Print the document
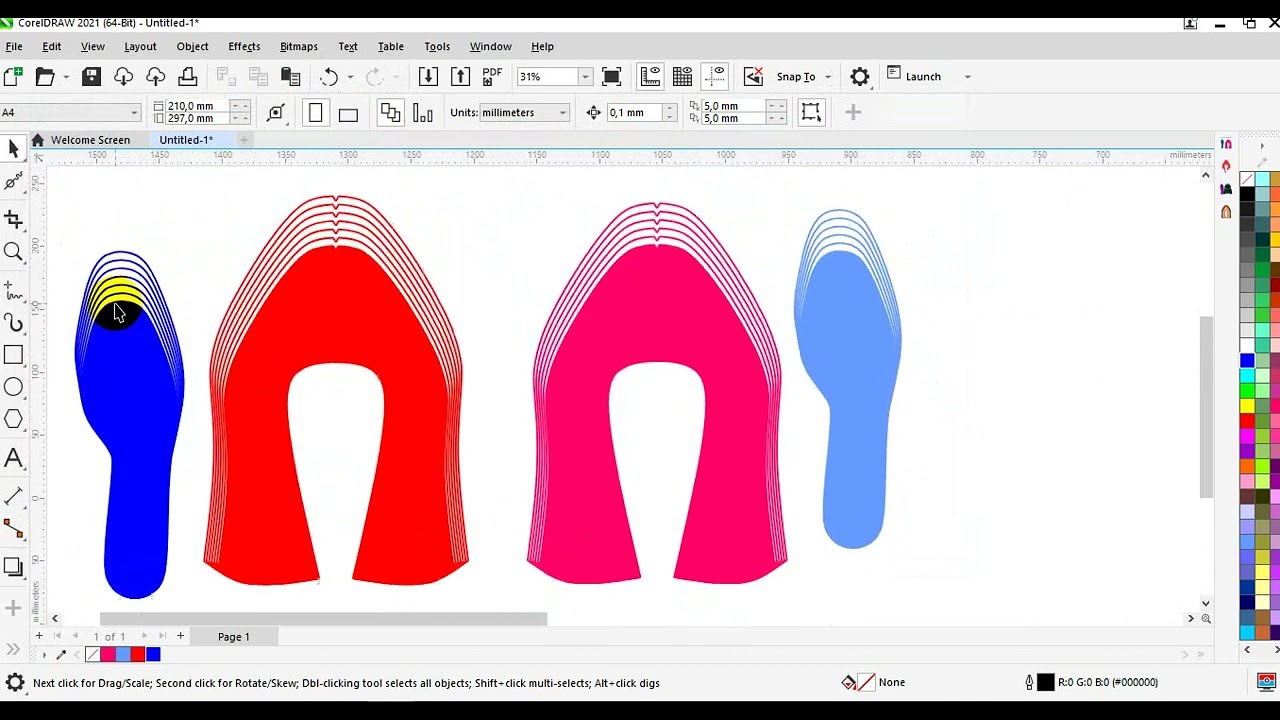The height and width of the screenshot is (720, 1280). click(187, 76)
